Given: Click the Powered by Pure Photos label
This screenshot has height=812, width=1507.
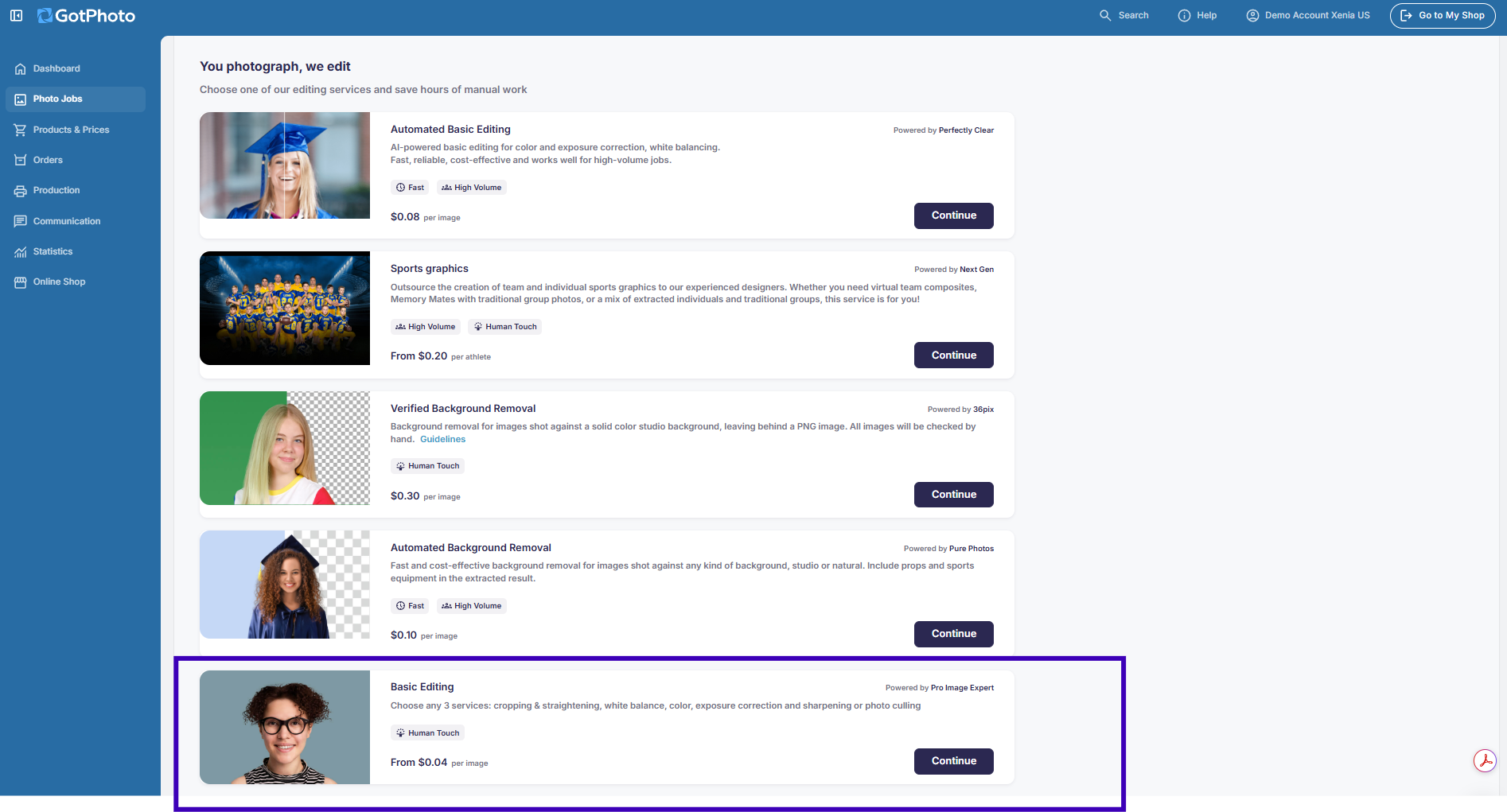Looking at the screenshot, I should click(x=949, y=549).
